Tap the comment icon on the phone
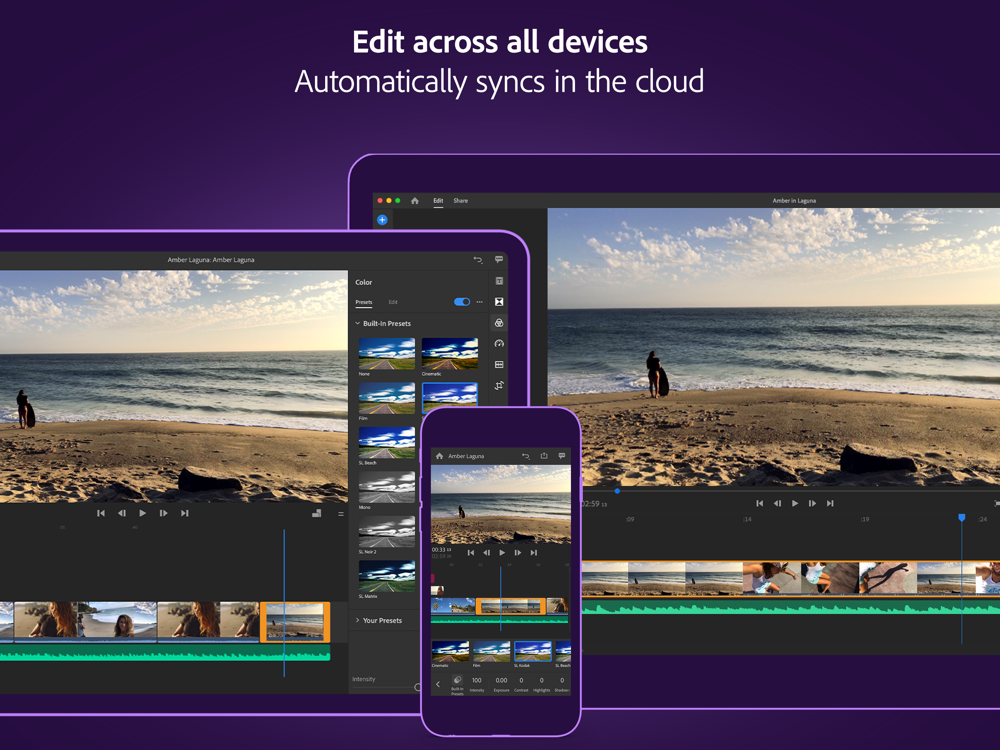The image size is (1000, 750). click(562, 456)
